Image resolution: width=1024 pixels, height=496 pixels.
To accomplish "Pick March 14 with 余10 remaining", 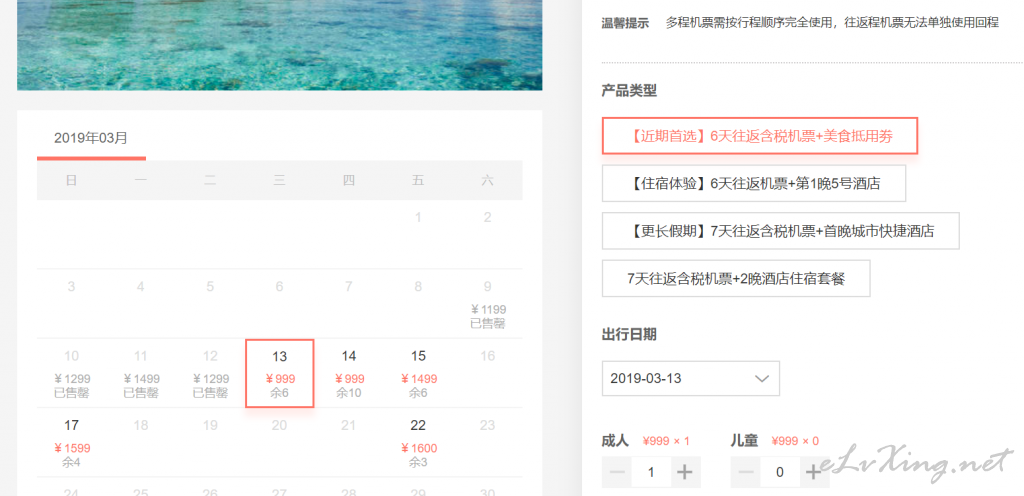I will pyautogui.click(x=349, y=373).
